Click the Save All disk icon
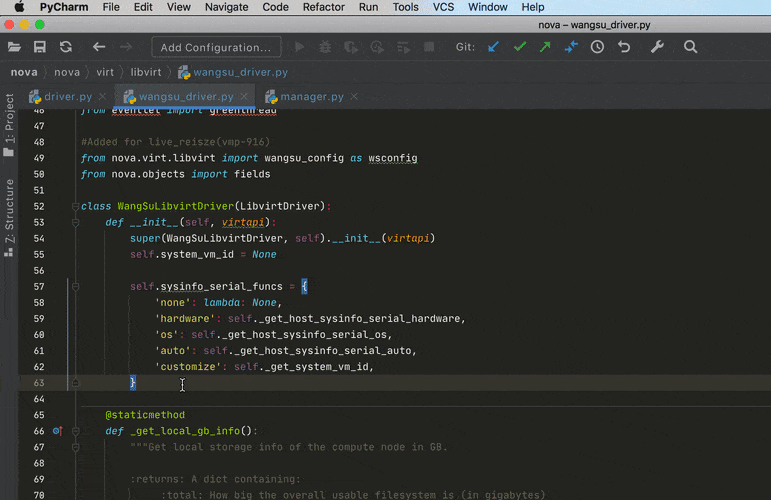 (x=40, y=47)
